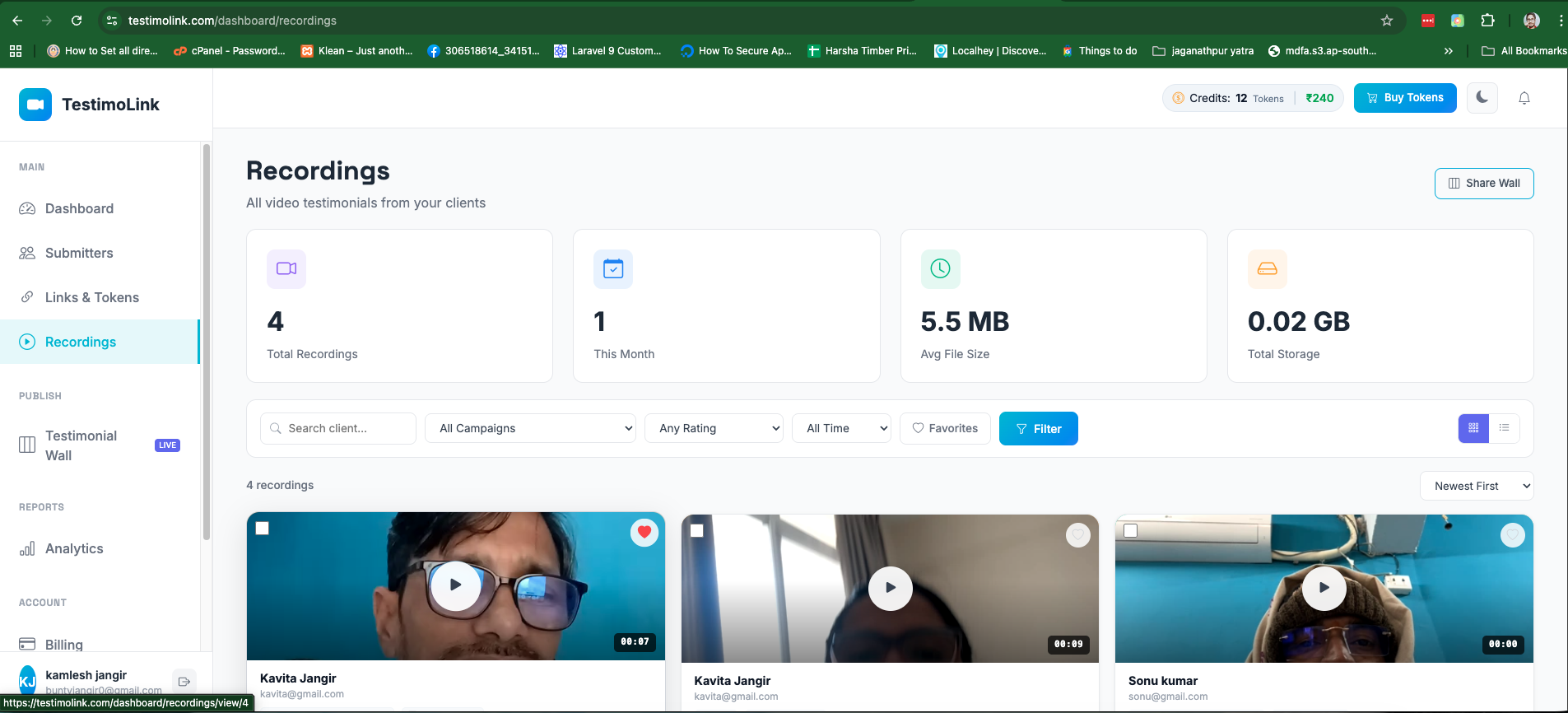The width and height of the screenshot is (1568, 713).
Task: Click the red extension icon in toolbar
Action: [1428, 21]
